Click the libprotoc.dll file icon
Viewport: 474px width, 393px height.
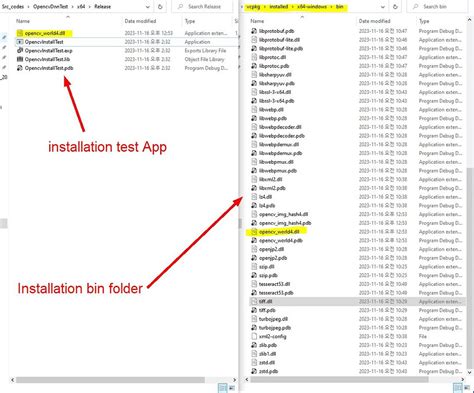tap(254, 57)
